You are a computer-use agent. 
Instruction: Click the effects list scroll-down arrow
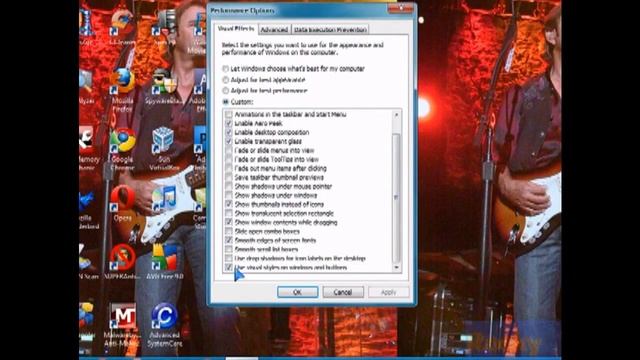396,267
